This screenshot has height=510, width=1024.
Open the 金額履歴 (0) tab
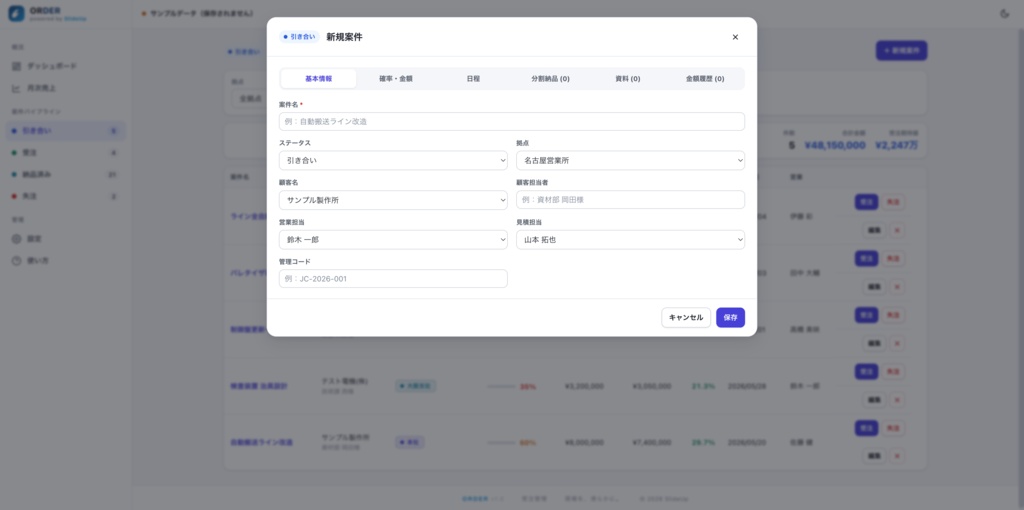coord(705,78)
